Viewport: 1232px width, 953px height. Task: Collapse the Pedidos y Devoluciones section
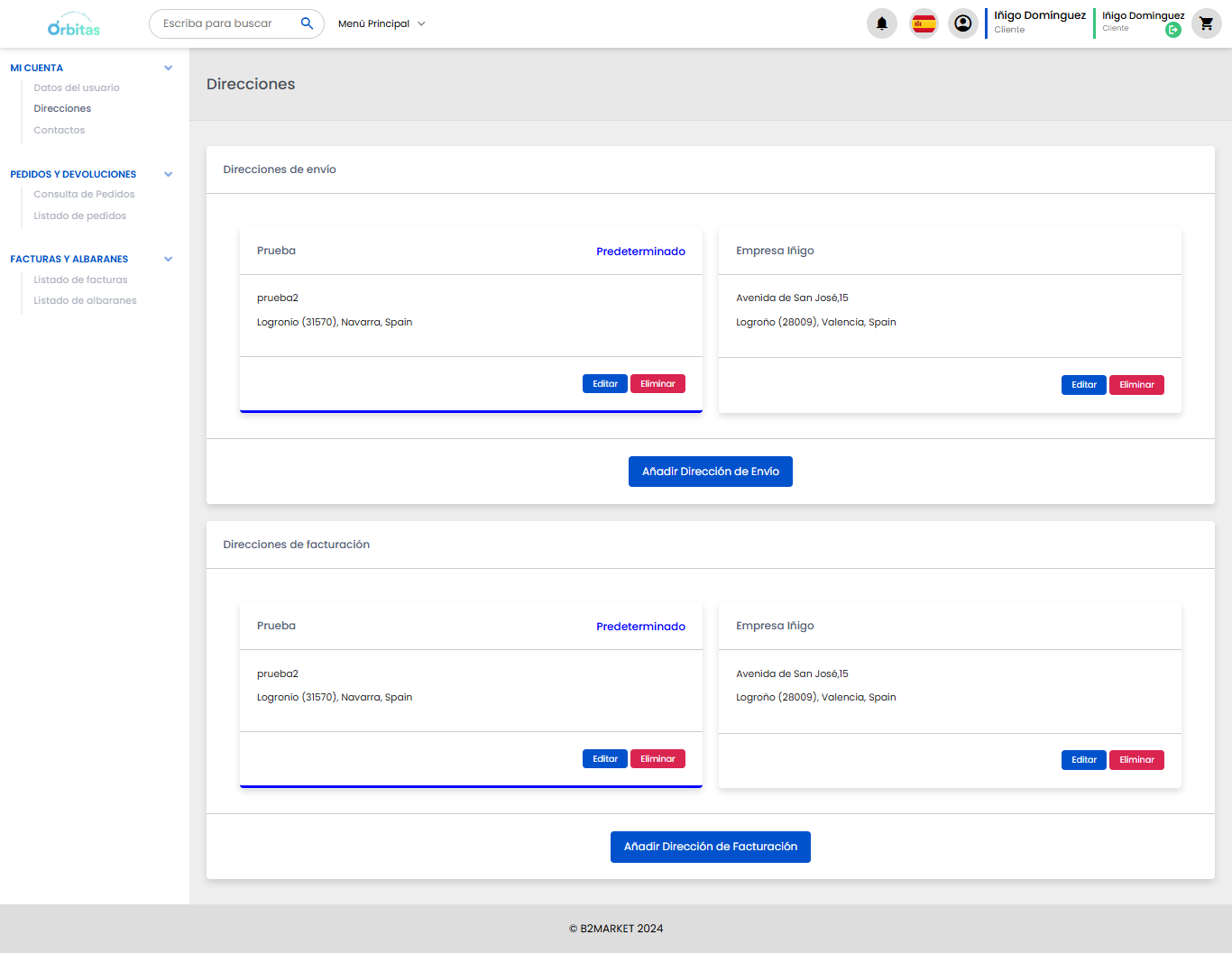tap(168, 174)
